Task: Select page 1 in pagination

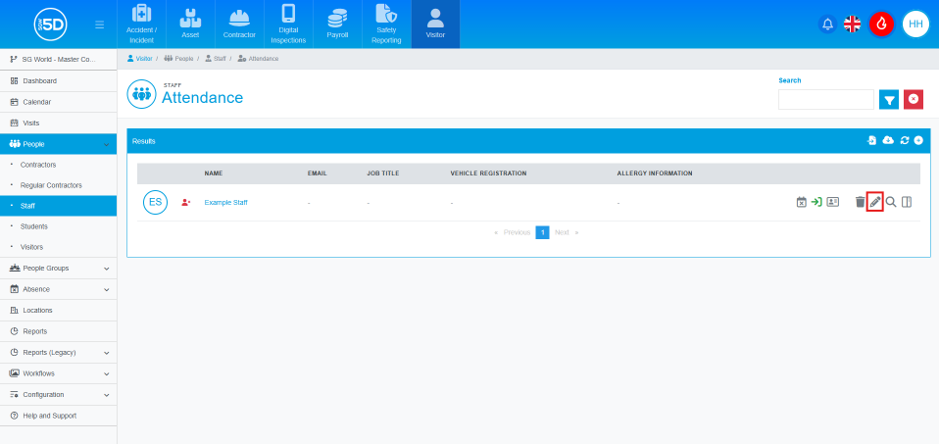Action: tap(543, 232)
